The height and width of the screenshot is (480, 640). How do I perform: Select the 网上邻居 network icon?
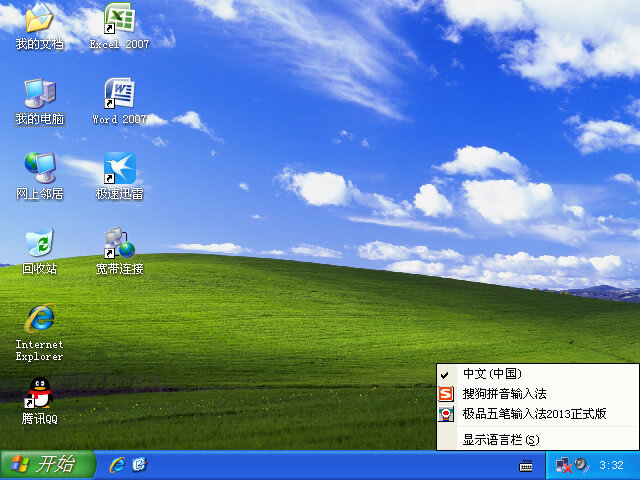click(x=40, y=168)
